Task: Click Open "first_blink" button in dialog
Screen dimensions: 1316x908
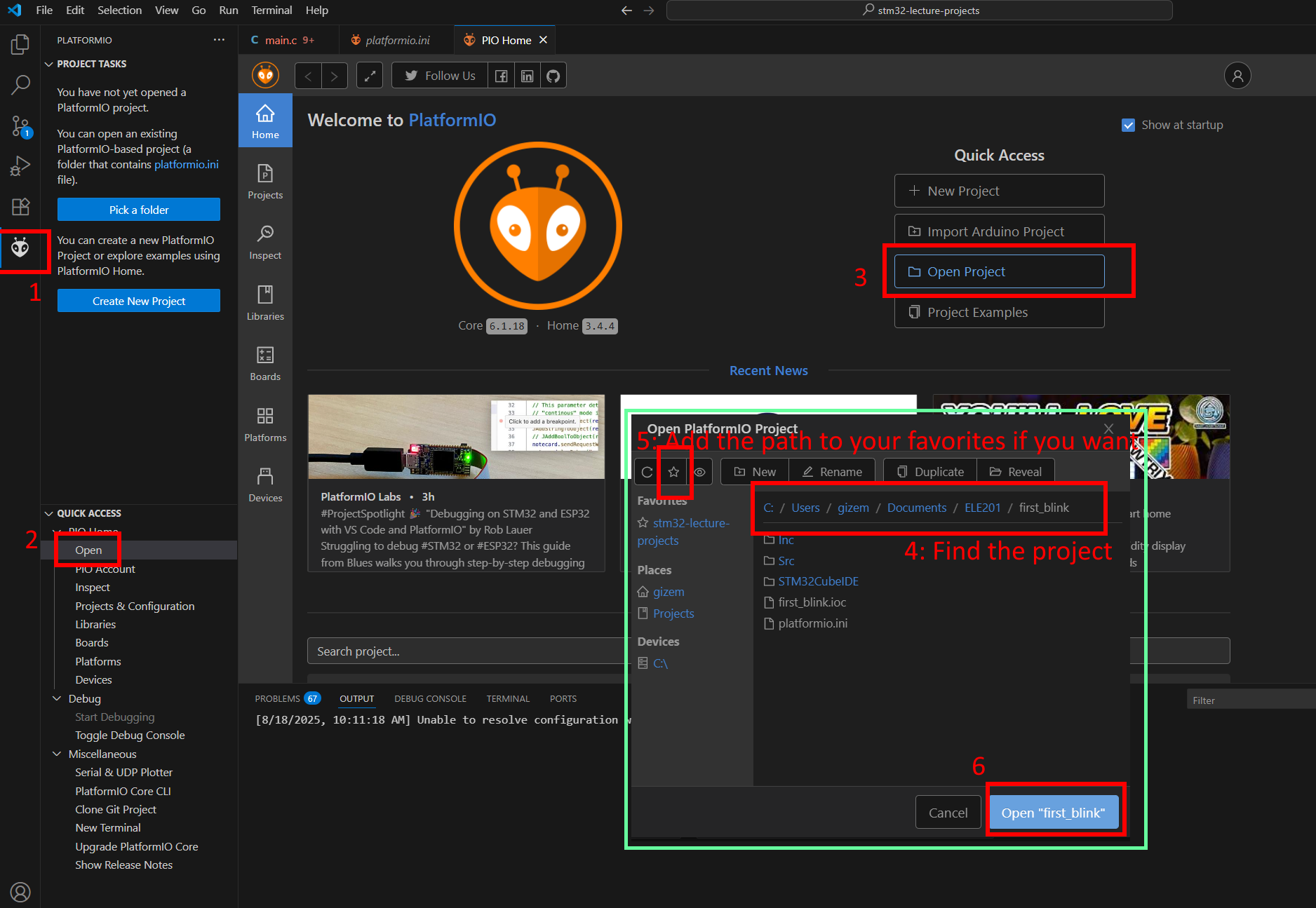Action: 1053,813
